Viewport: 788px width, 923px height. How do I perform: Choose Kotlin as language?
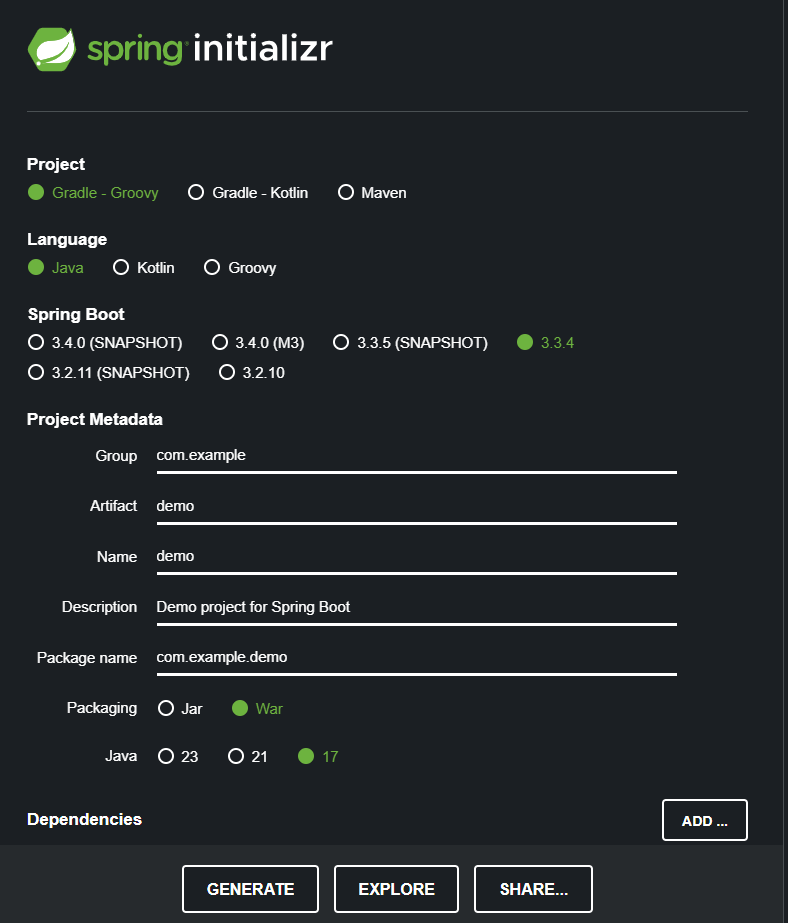(144, 268)
